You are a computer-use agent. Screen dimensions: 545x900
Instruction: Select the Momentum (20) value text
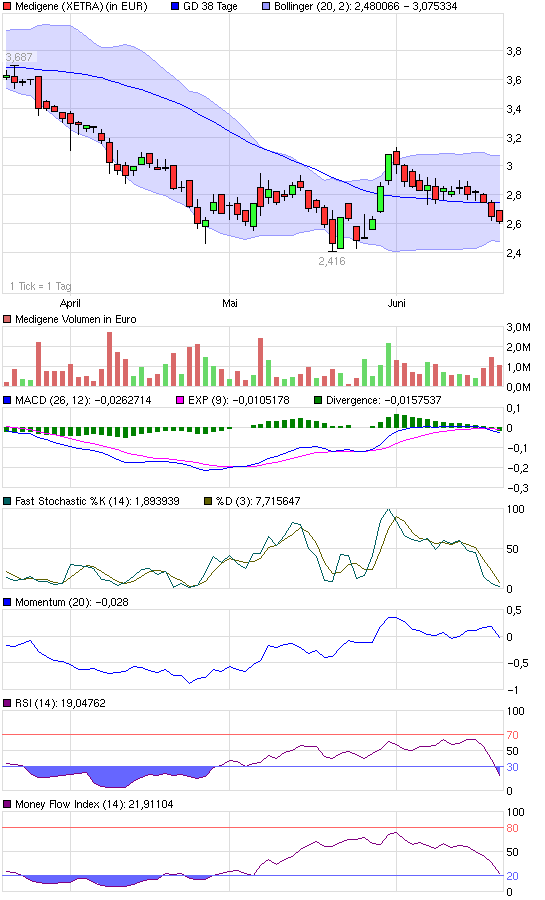pyautogui.click(x=72, y=602)
